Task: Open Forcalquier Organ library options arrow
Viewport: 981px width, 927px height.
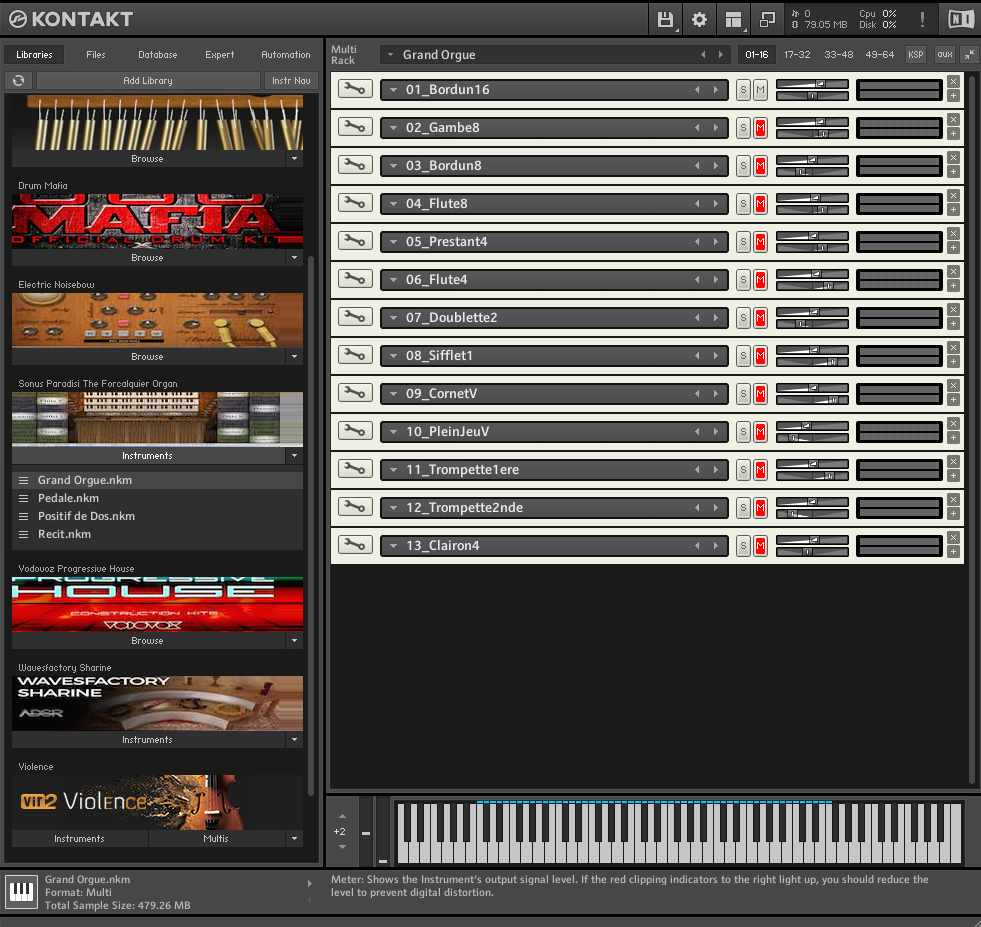Action: 294,455
